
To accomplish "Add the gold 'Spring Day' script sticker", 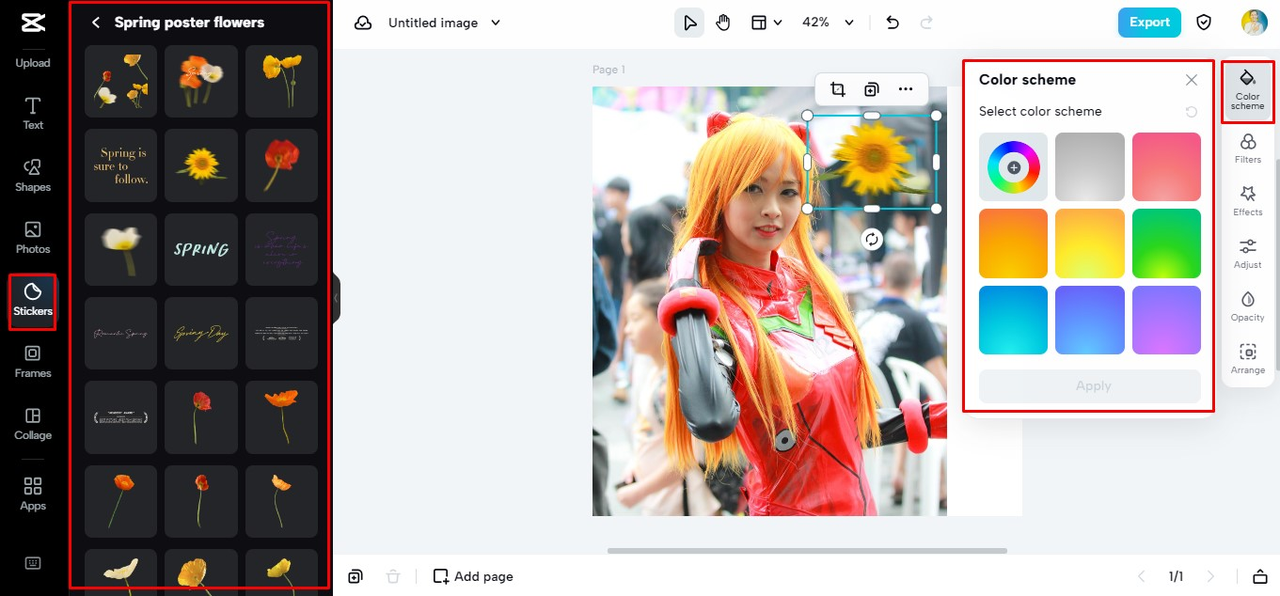I will 201,333.
